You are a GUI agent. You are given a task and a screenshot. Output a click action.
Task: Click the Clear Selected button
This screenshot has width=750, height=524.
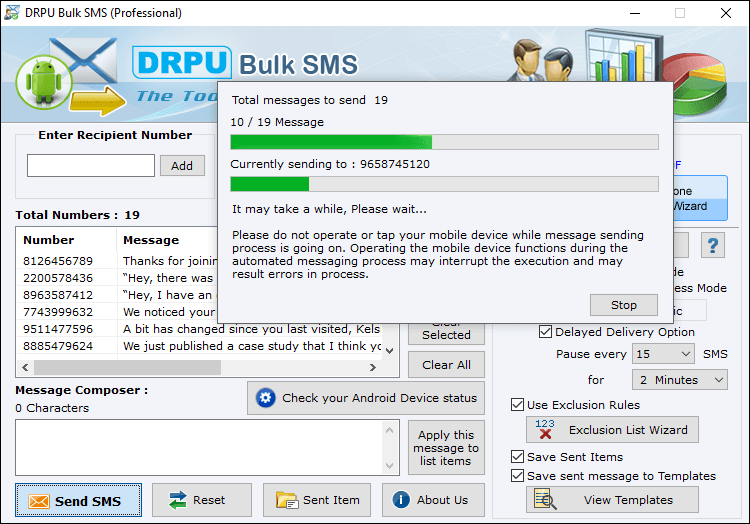446,334
